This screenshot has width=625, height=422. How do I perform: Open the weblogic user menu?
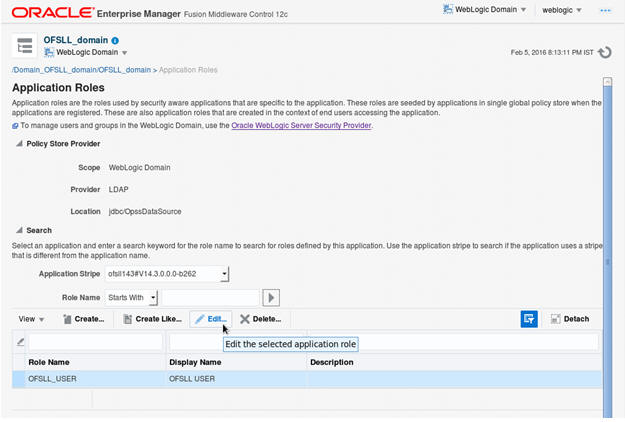pos(562,10)
